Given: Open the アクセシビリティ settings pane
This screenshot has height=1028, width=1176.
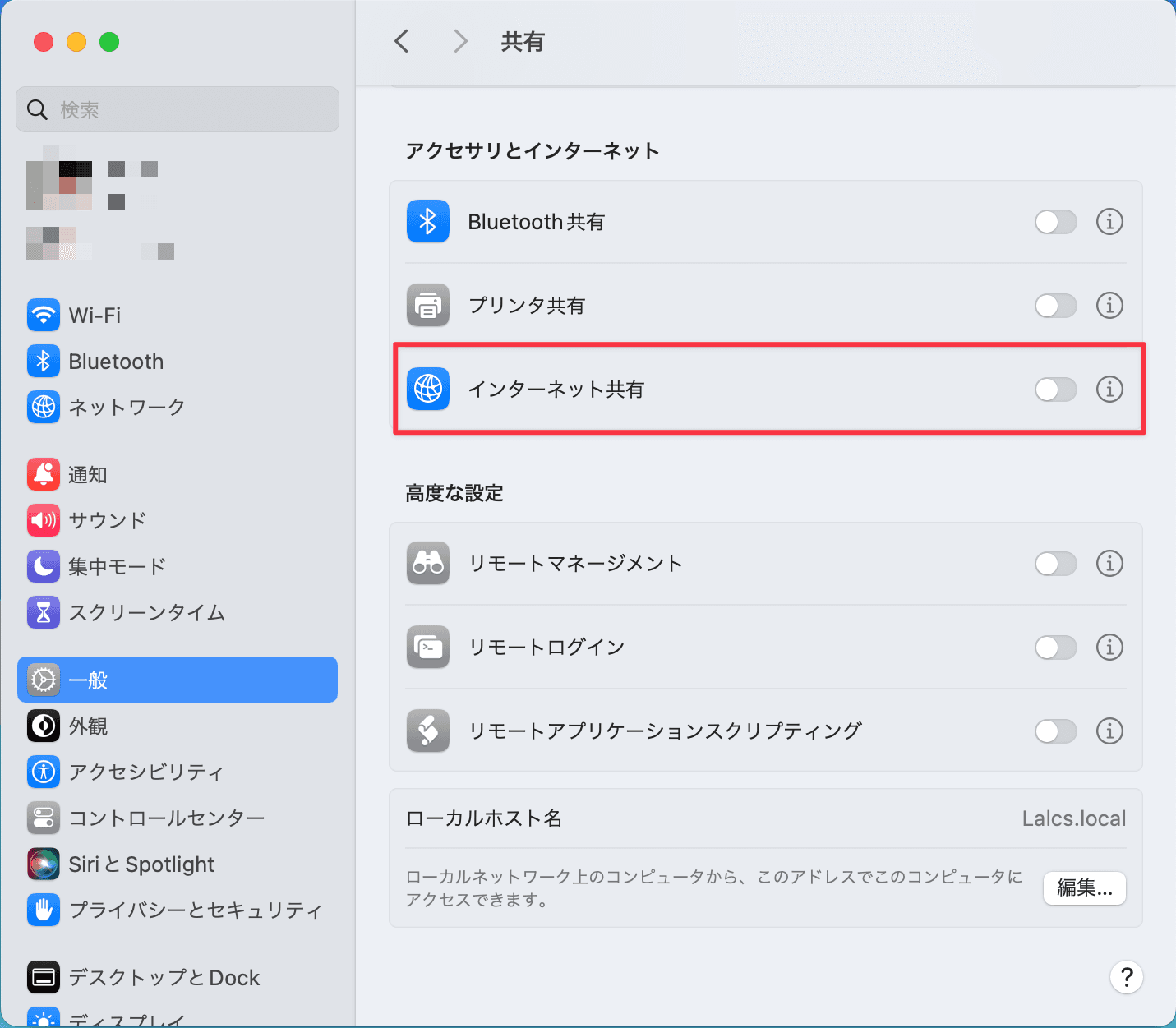Looking at the screenshot, I should click(x=145, y=772).
